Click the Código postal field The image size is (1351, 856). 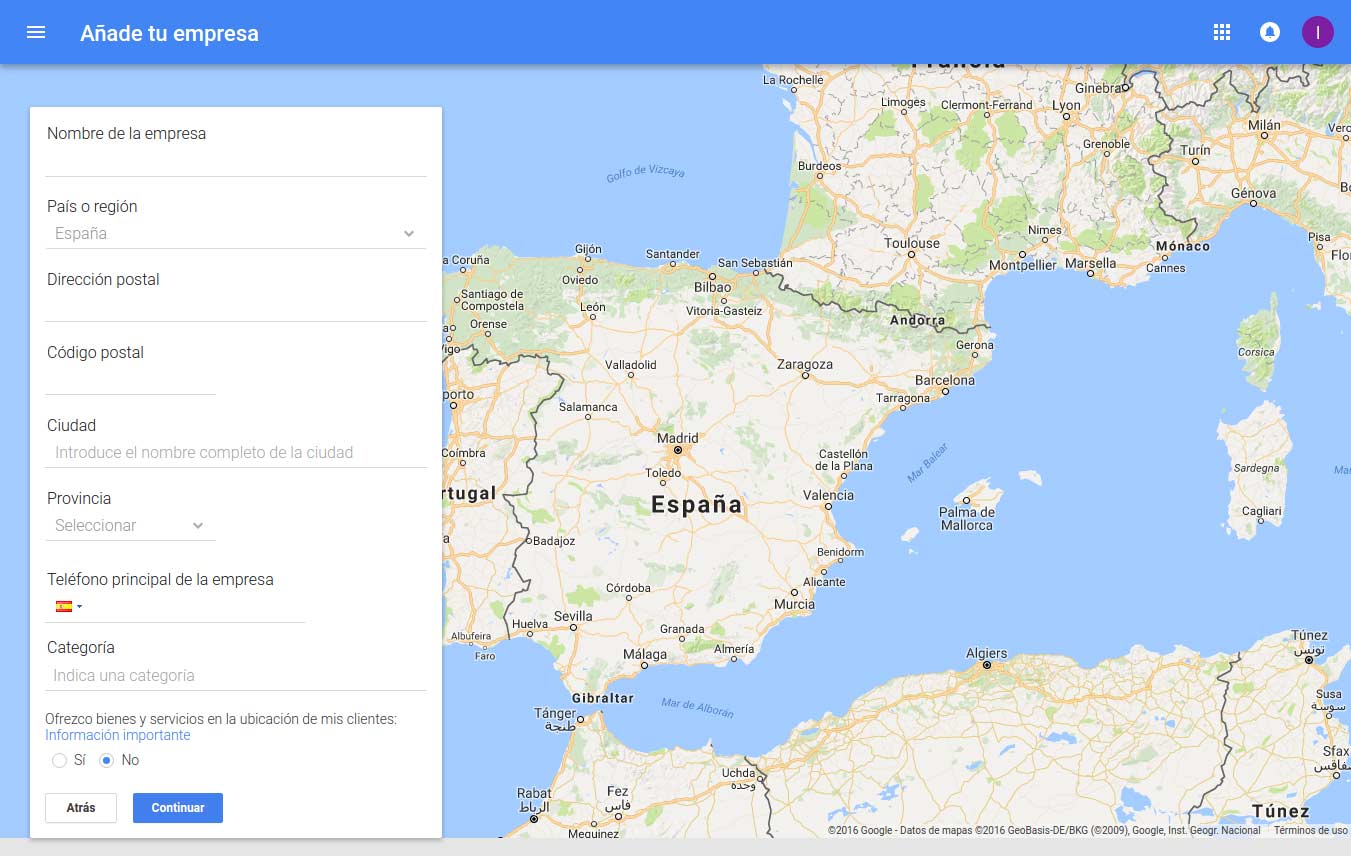[x=130, y=379]
